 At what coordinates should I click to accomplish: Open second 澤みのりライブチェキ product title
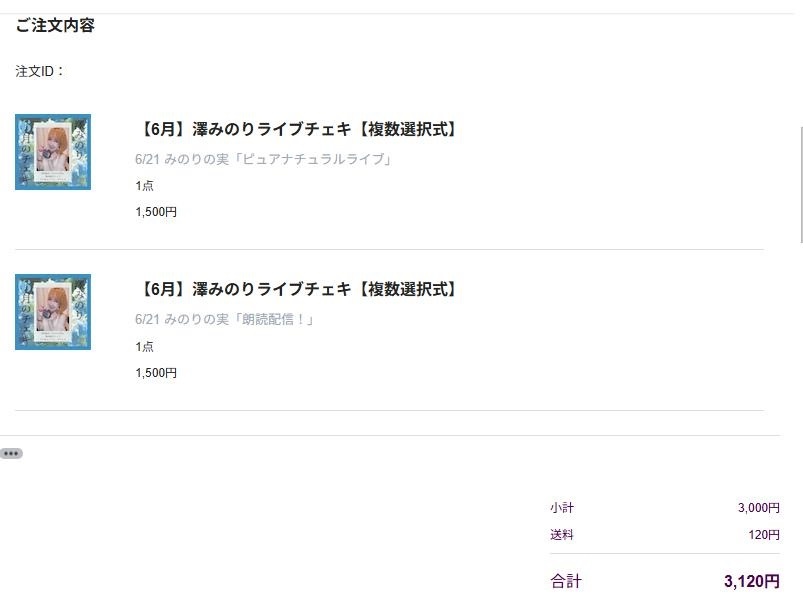pos(298,289)
